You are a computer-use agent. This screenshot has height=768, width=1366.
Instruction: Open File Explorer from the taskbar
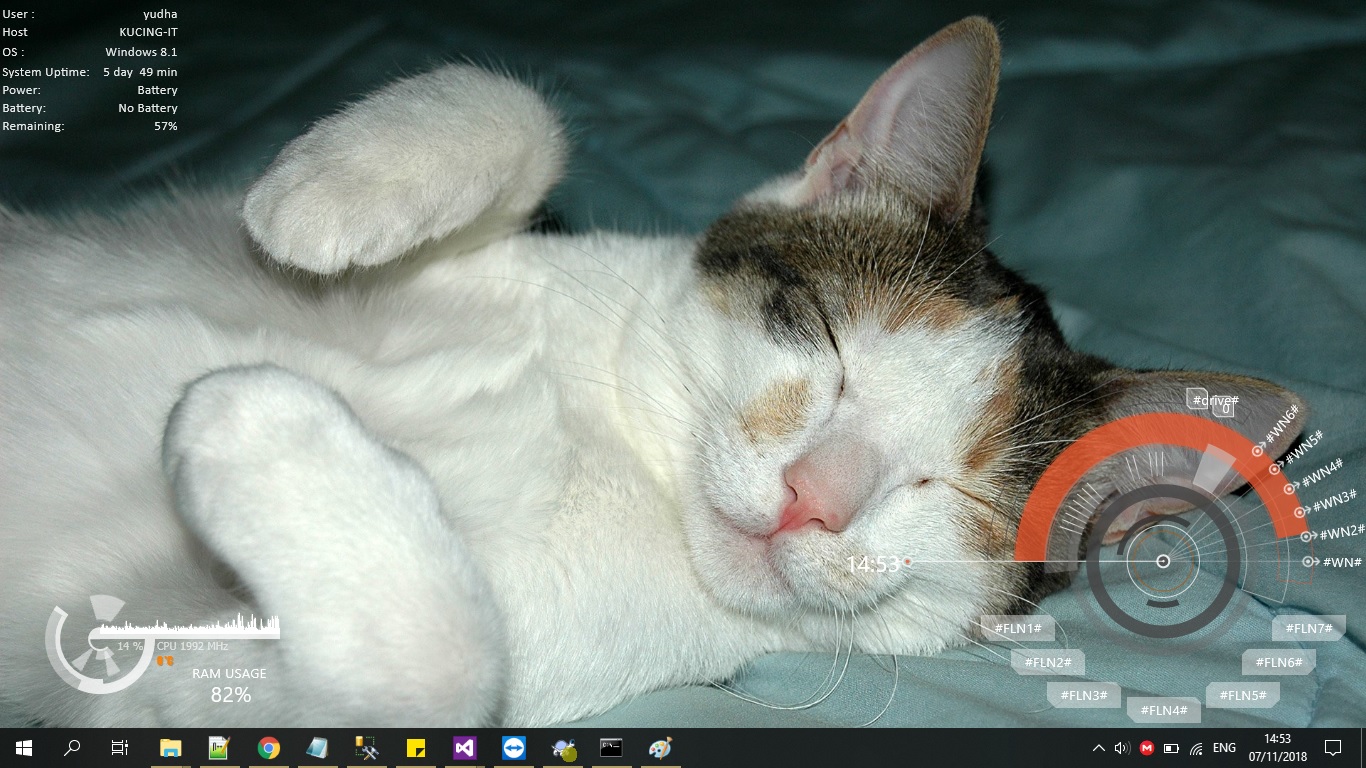point(170,747)
